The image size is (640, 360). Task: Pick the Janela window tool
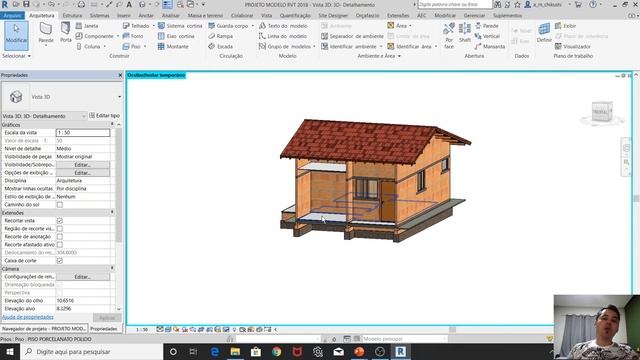pyautogui.click(x=87, y=26)
